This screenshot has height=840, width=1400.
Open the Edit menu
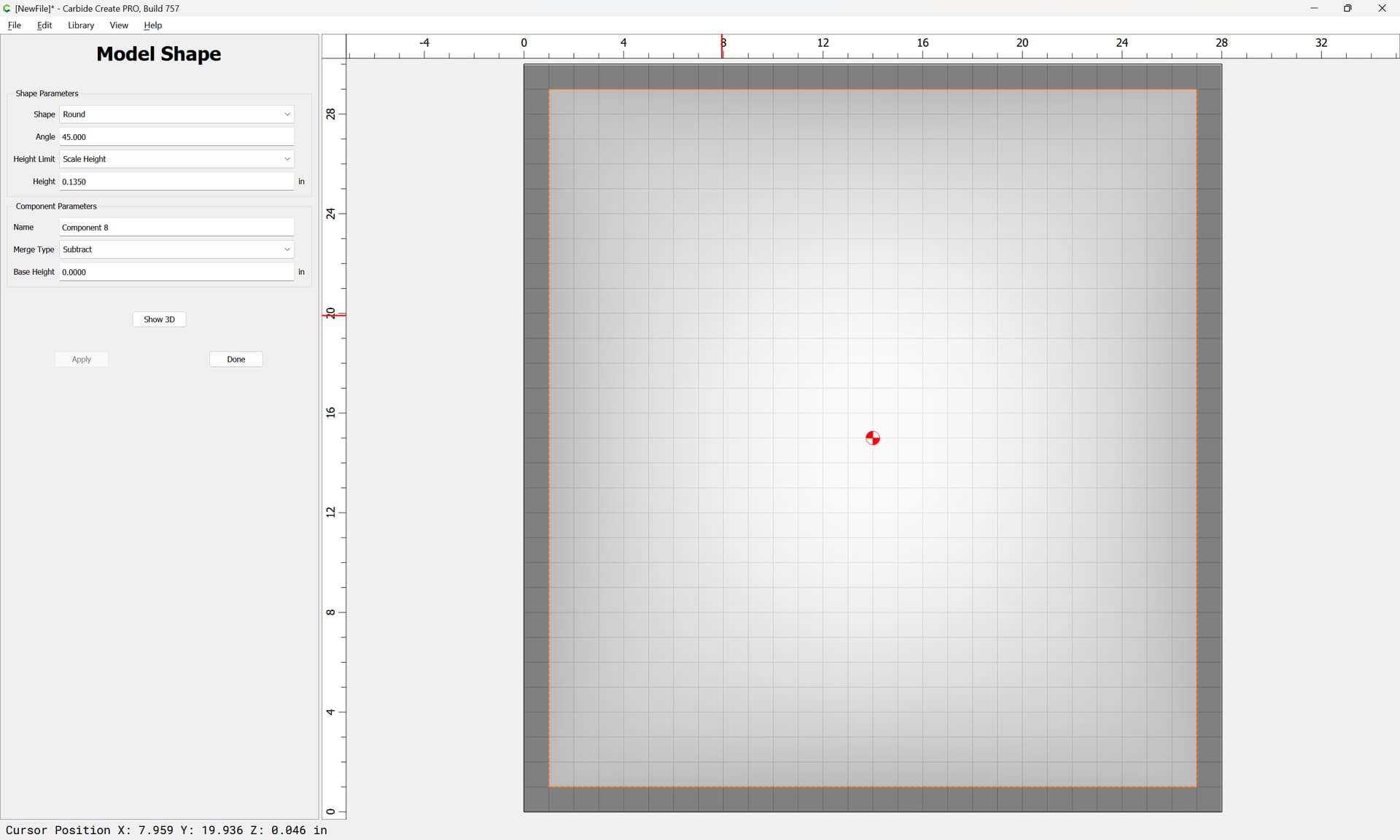point(44,25)
